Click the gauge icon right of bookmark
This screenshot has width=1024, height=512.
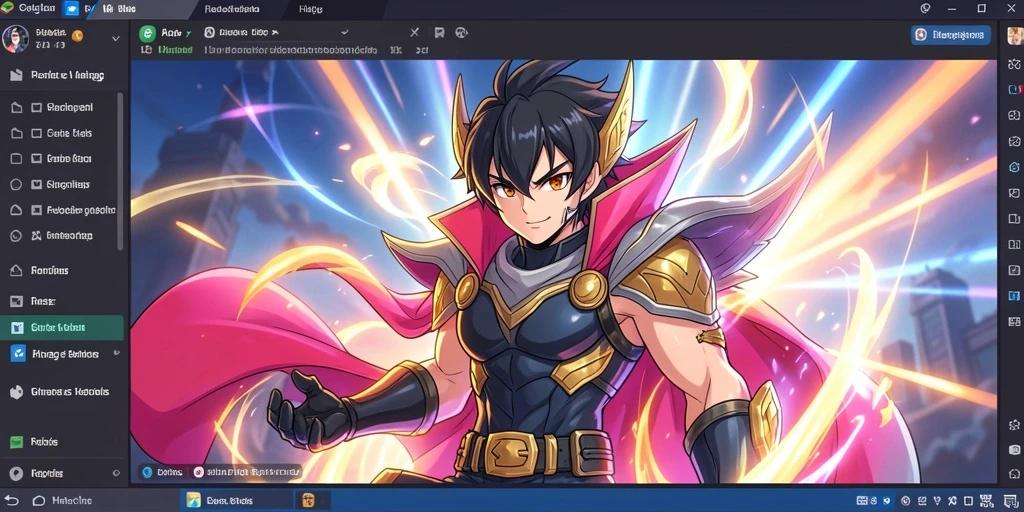462,33
